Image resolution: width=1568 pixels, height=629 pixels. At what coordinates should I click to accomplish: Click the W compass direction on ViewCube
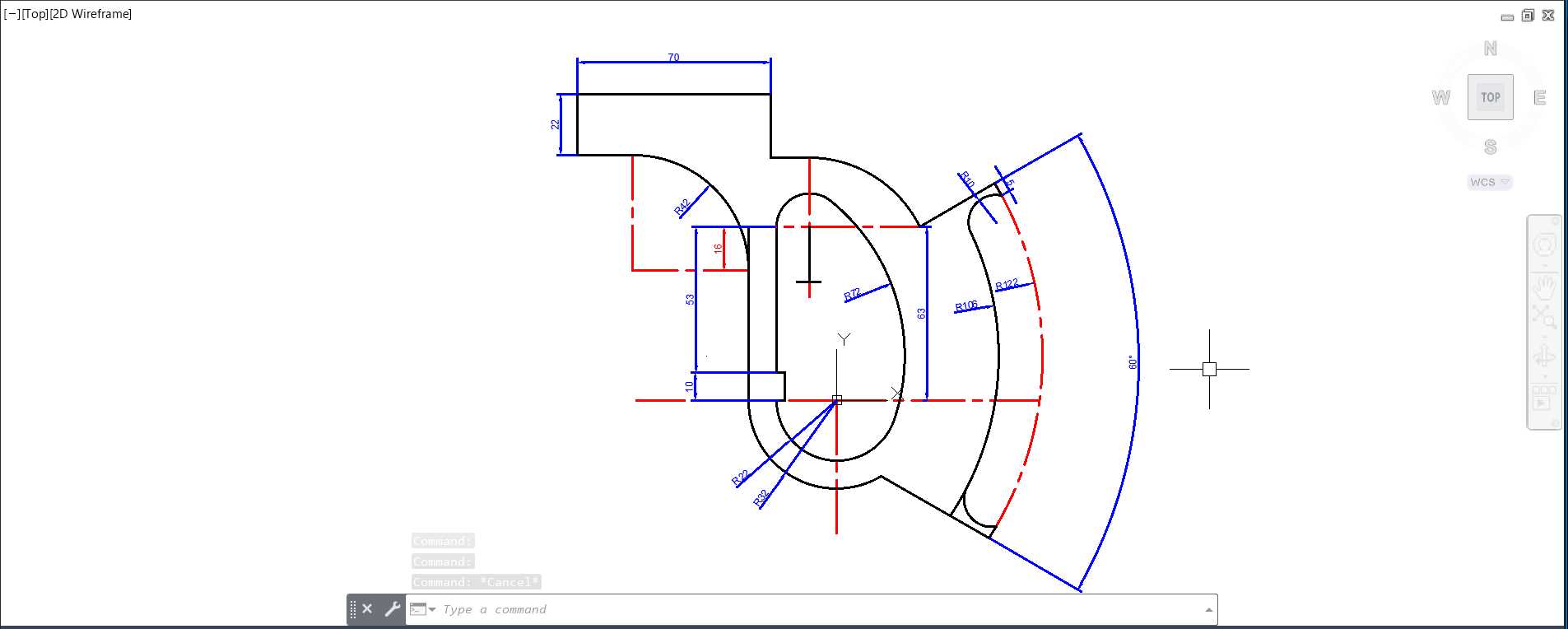(x=1441, y=97)
